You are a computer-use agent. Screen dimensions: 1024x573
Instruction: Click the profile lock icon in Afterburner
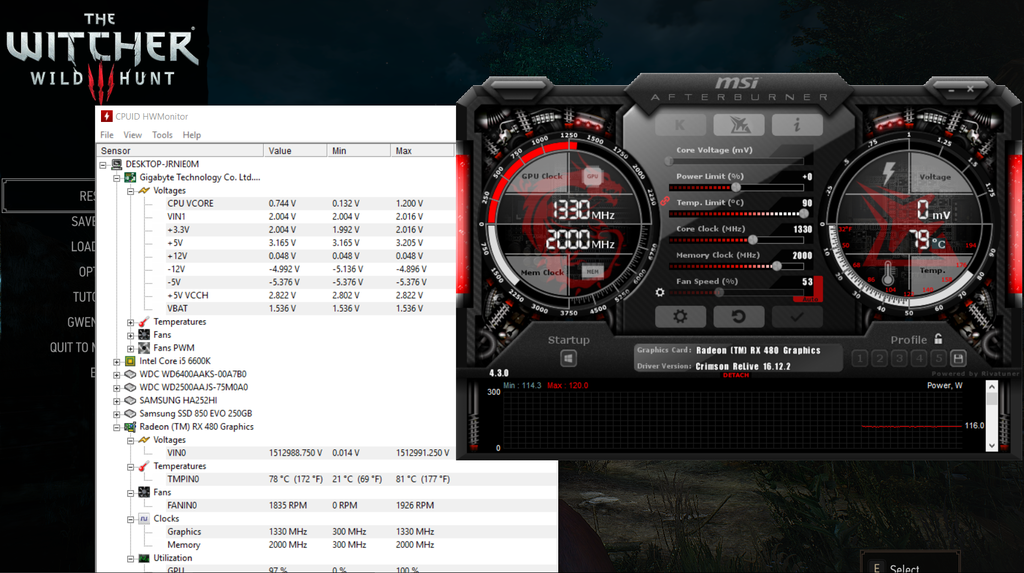[x=938, y=338]
